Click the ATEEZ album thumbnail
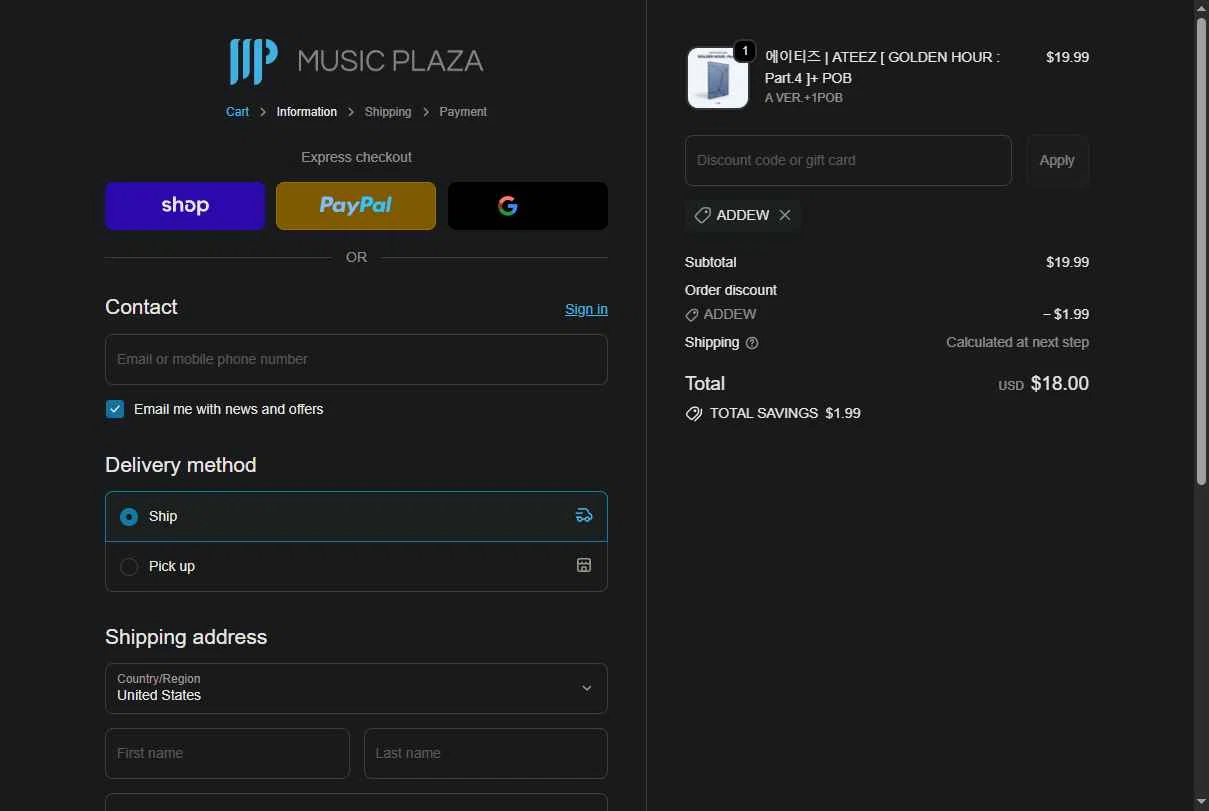 click(x=717, y=77)
